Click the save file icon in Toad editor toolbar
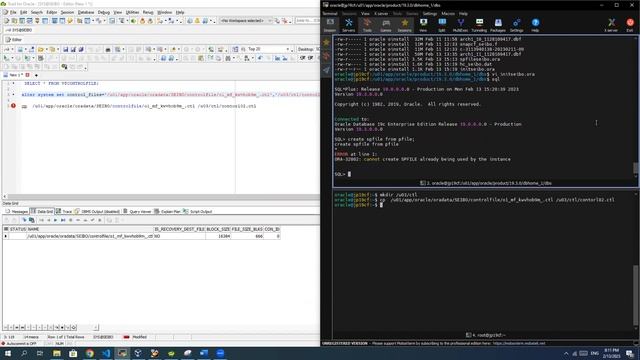 (x=65, y=49)
